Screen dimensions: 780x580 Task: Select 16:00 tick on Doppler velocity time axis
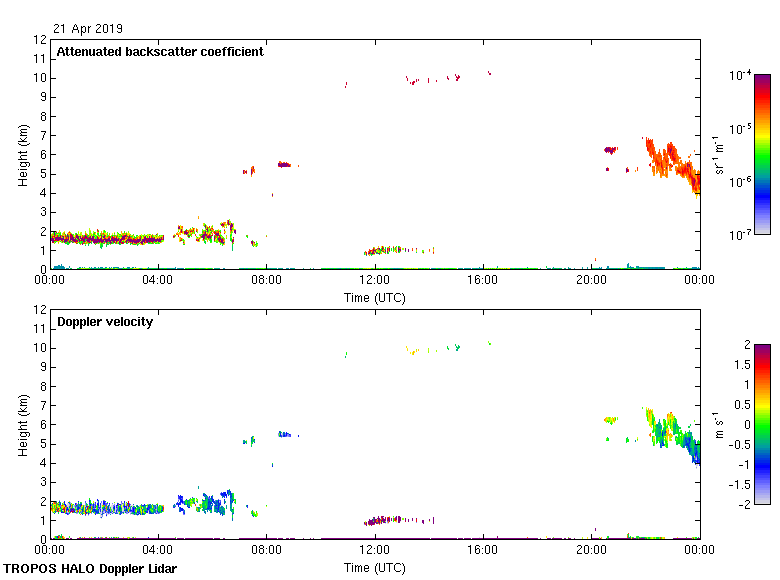point(483,551)
